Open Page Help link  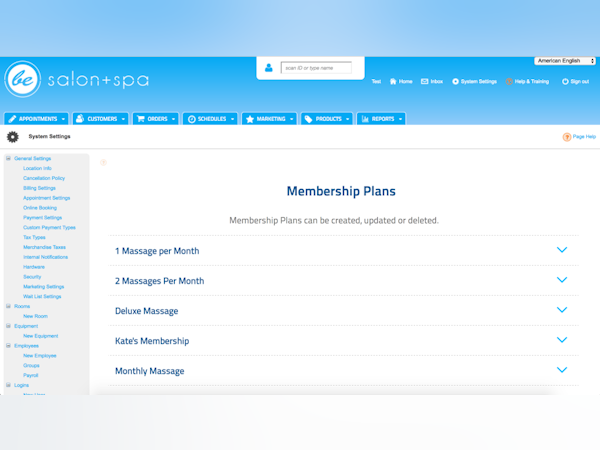click(x=584, y=137)
